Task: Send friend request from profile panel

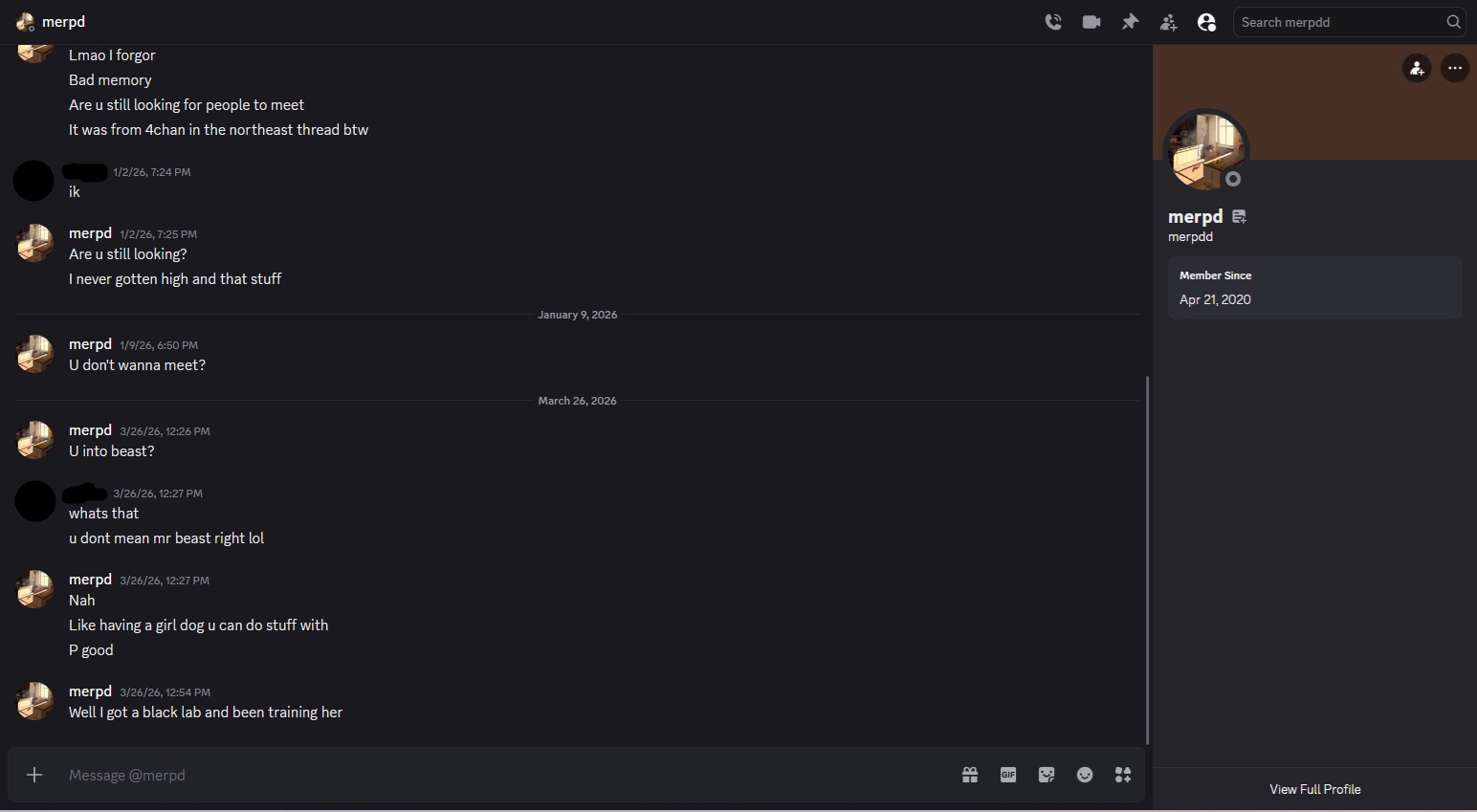Action: click(x=1417, y=68)
